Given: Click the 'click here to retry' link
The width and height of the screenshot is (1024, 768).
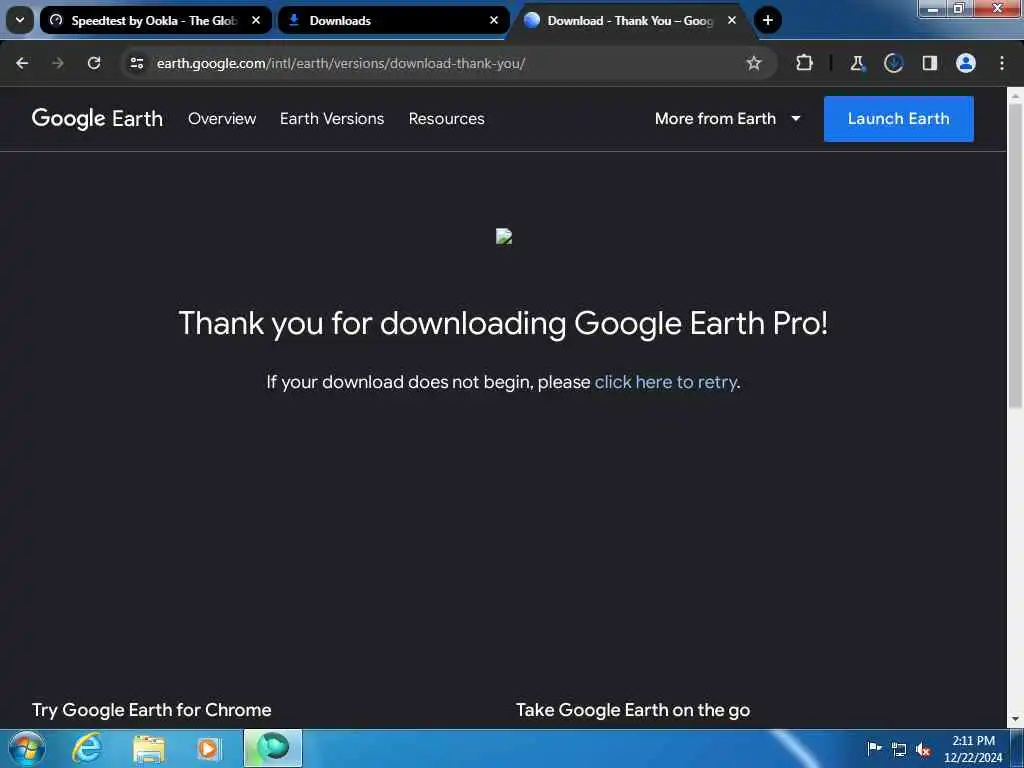Looking at the screenshot, I should point(665,382).
